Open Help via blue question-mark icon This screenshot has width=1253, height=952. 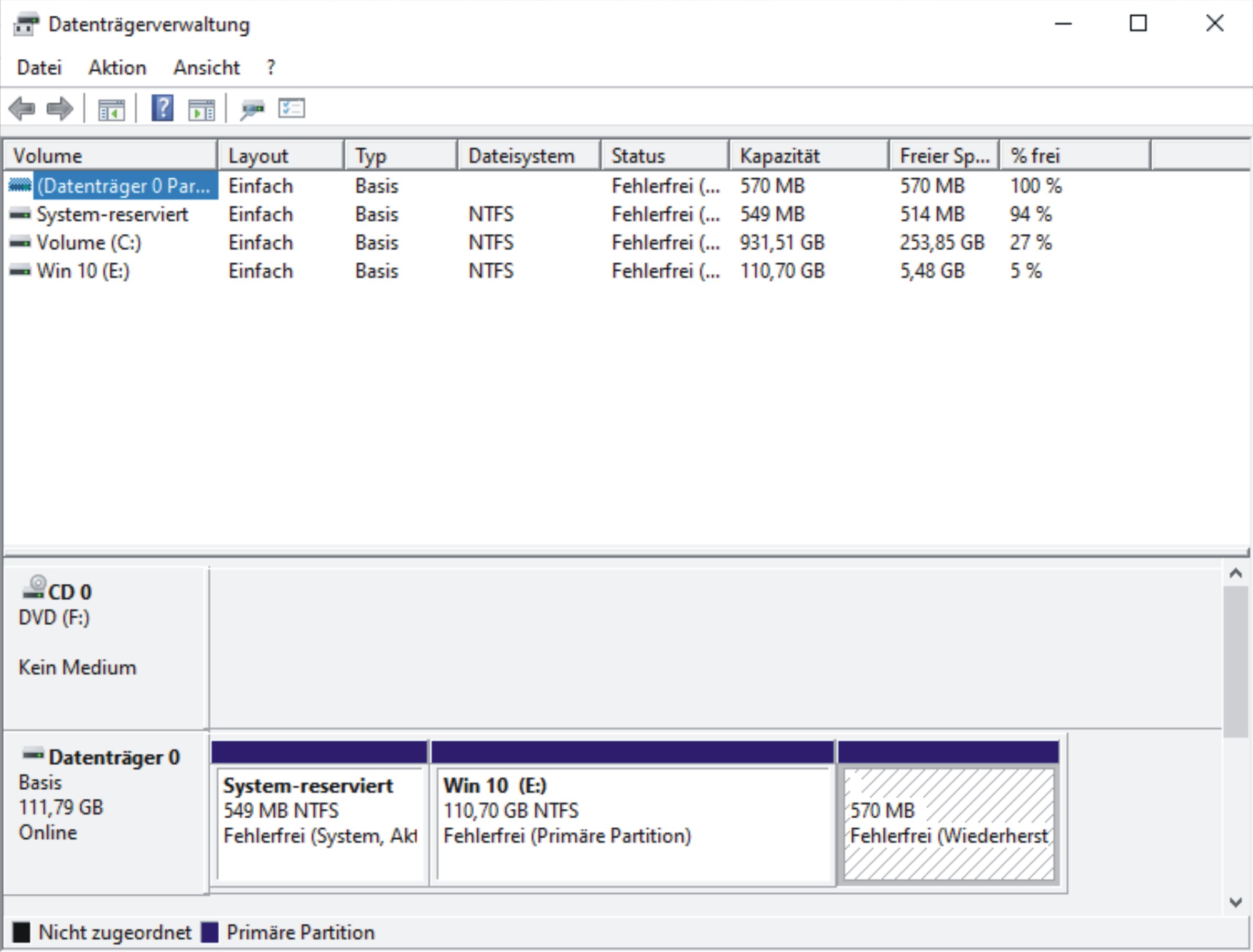pyautogui.click(x=162, y=108)
